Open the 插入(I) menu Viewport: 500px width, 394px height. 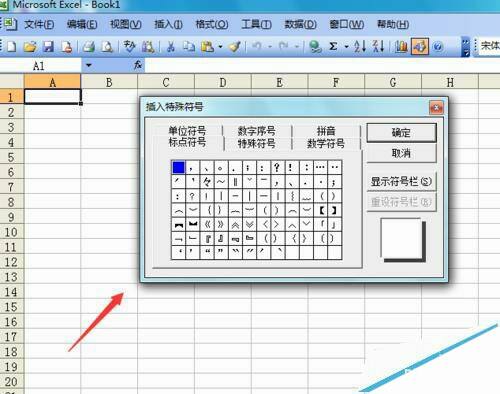pos(168,24)
